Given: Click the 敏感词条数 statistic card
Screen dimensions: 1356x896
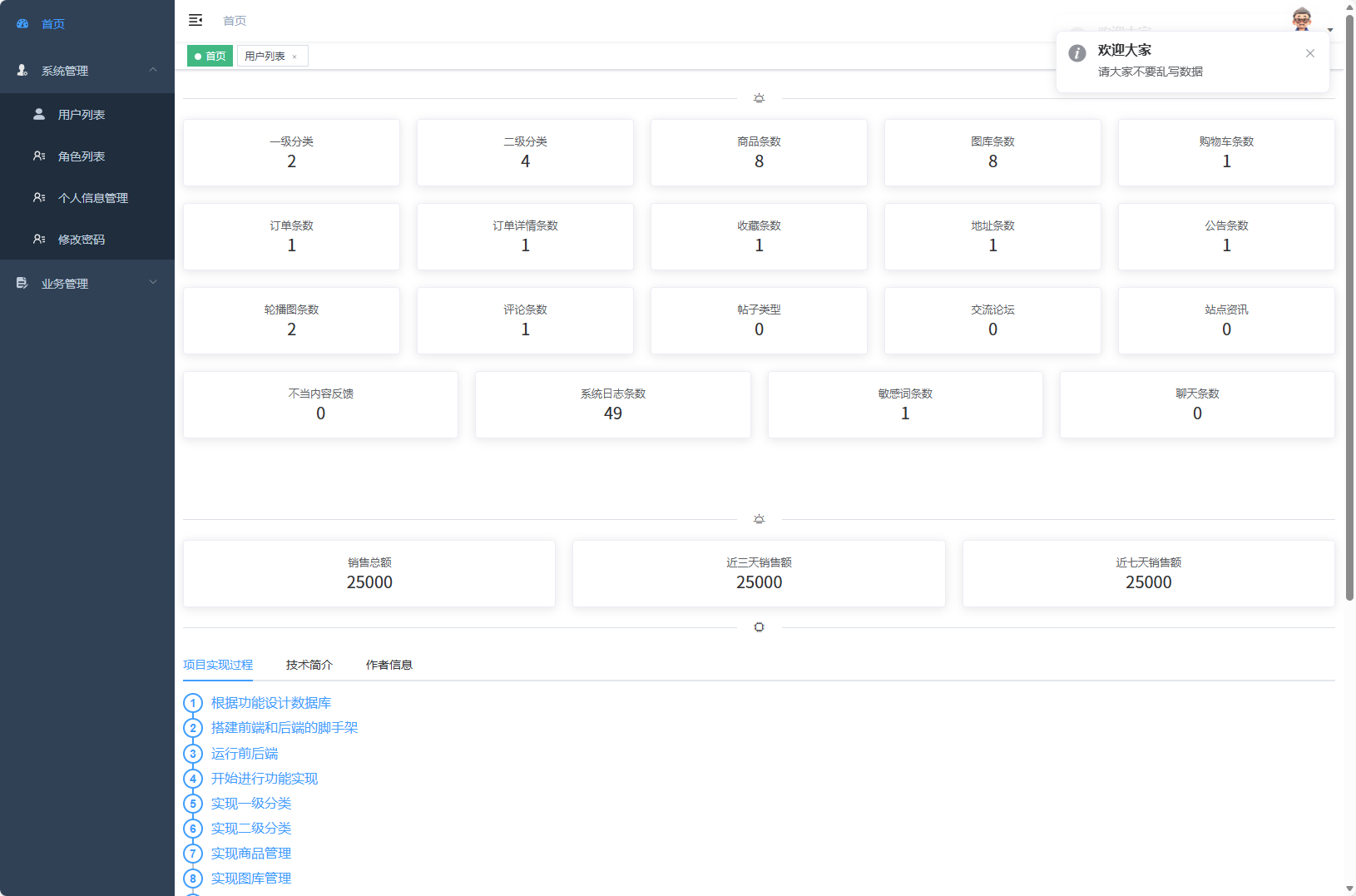Looking at the screenshot, I should pyautogui.click(x=905, y=404).
